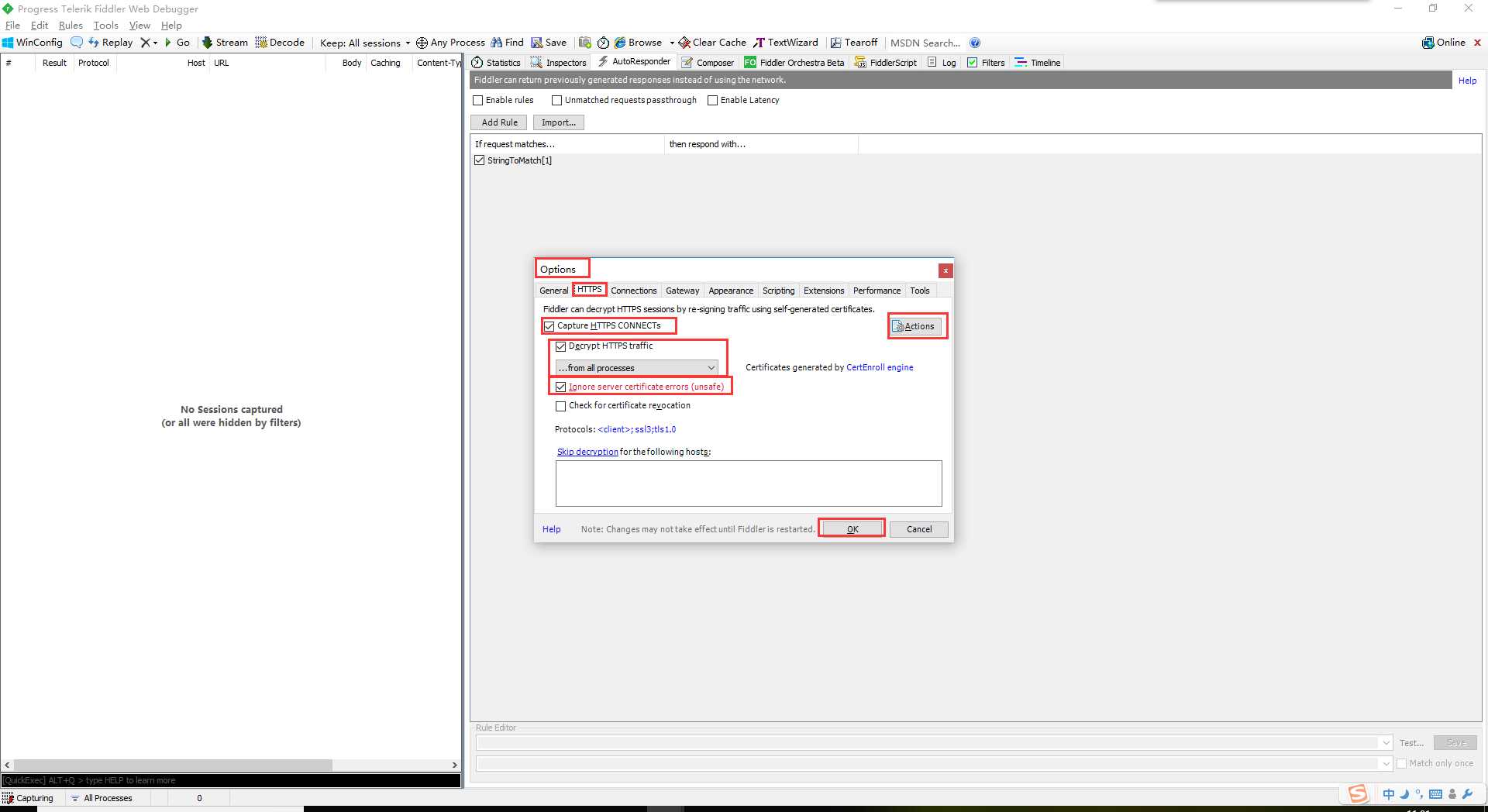The image size is (1488, 812).
Task: Click the wrench settings tray icon
Action: (x=1467, y=794)
